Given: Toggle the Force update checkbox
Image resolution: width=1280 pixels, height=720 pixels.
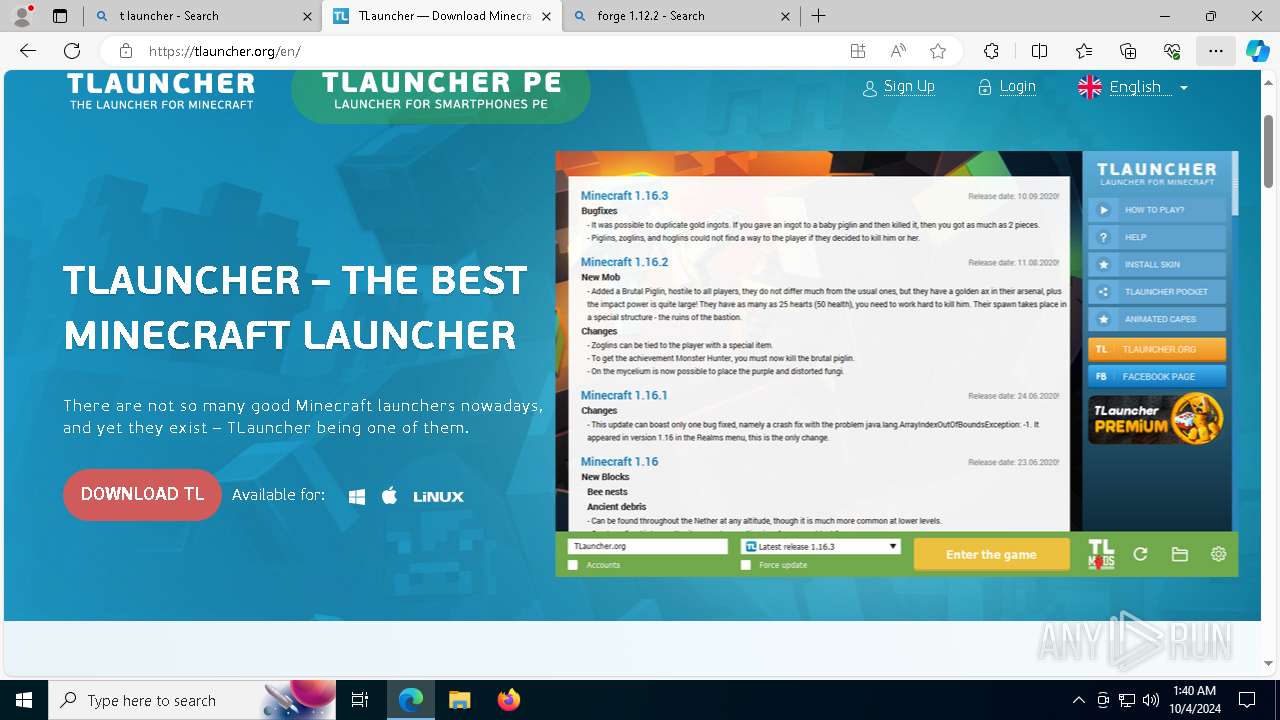Looking at the screenshot, I should [745, 565].
